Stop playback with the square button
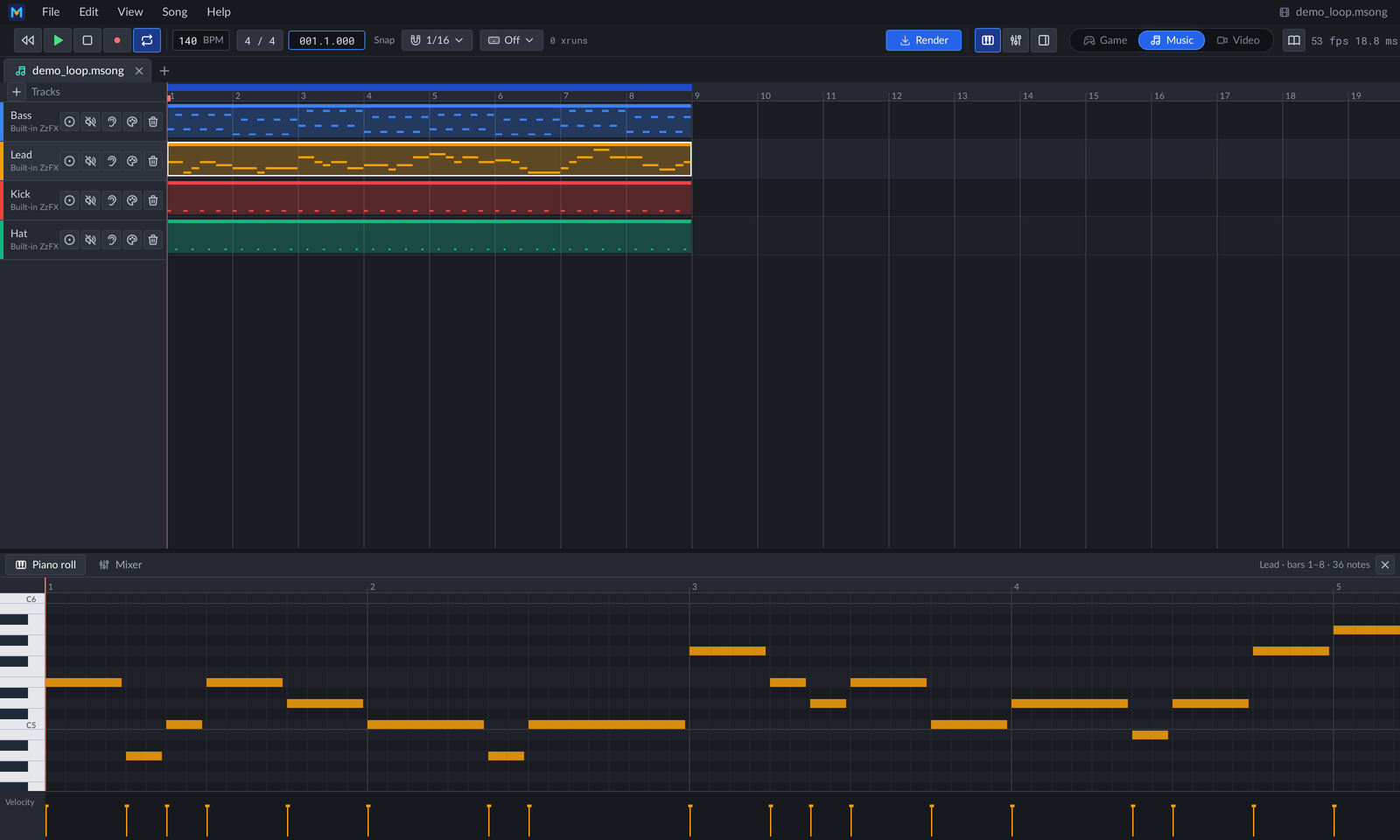The height and width of the screenshot is (840, 1400). click(x=87, y=40)
